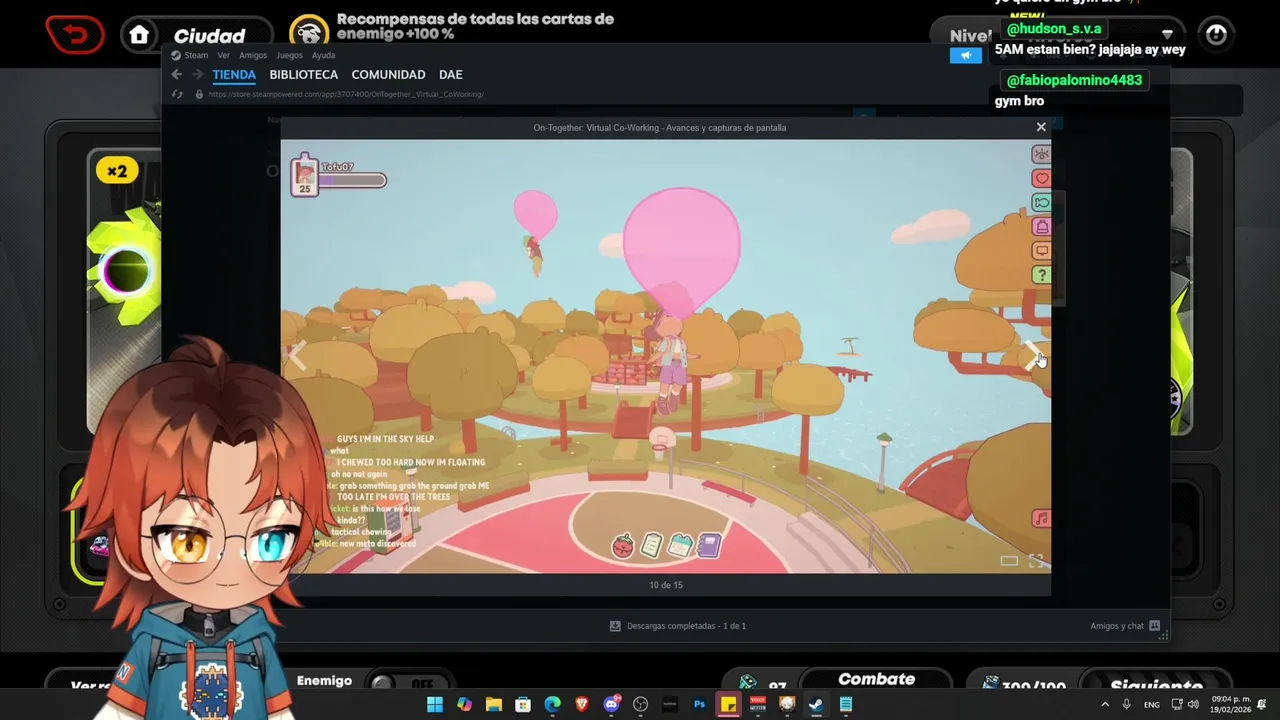The height and width of the screenshot is (720, 1280).
Task: Click Steam's forward navigation arrow
Action: (197, 74)
